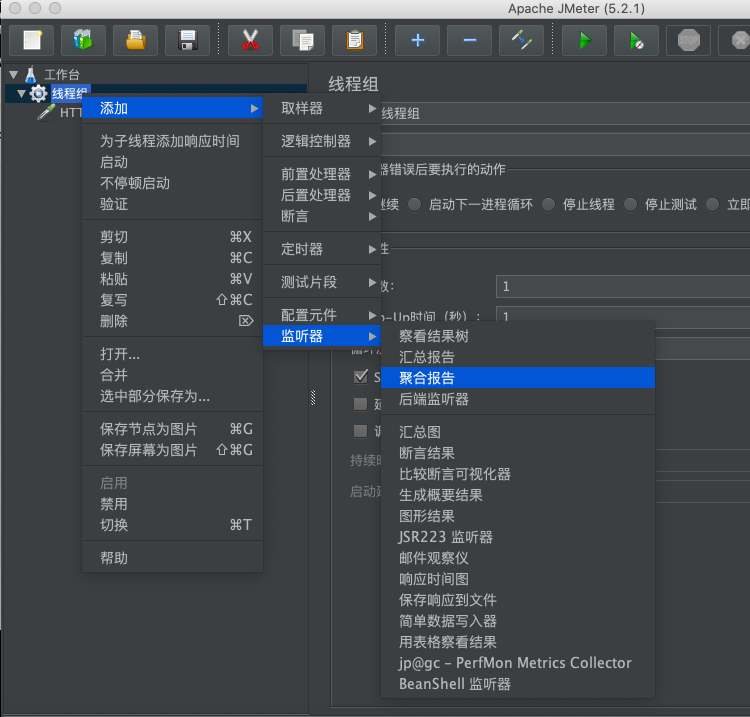This screenshot has height=717, width=750.
Task: Choose 保存节点为图片 menu entry
Action: pos(172,429)
